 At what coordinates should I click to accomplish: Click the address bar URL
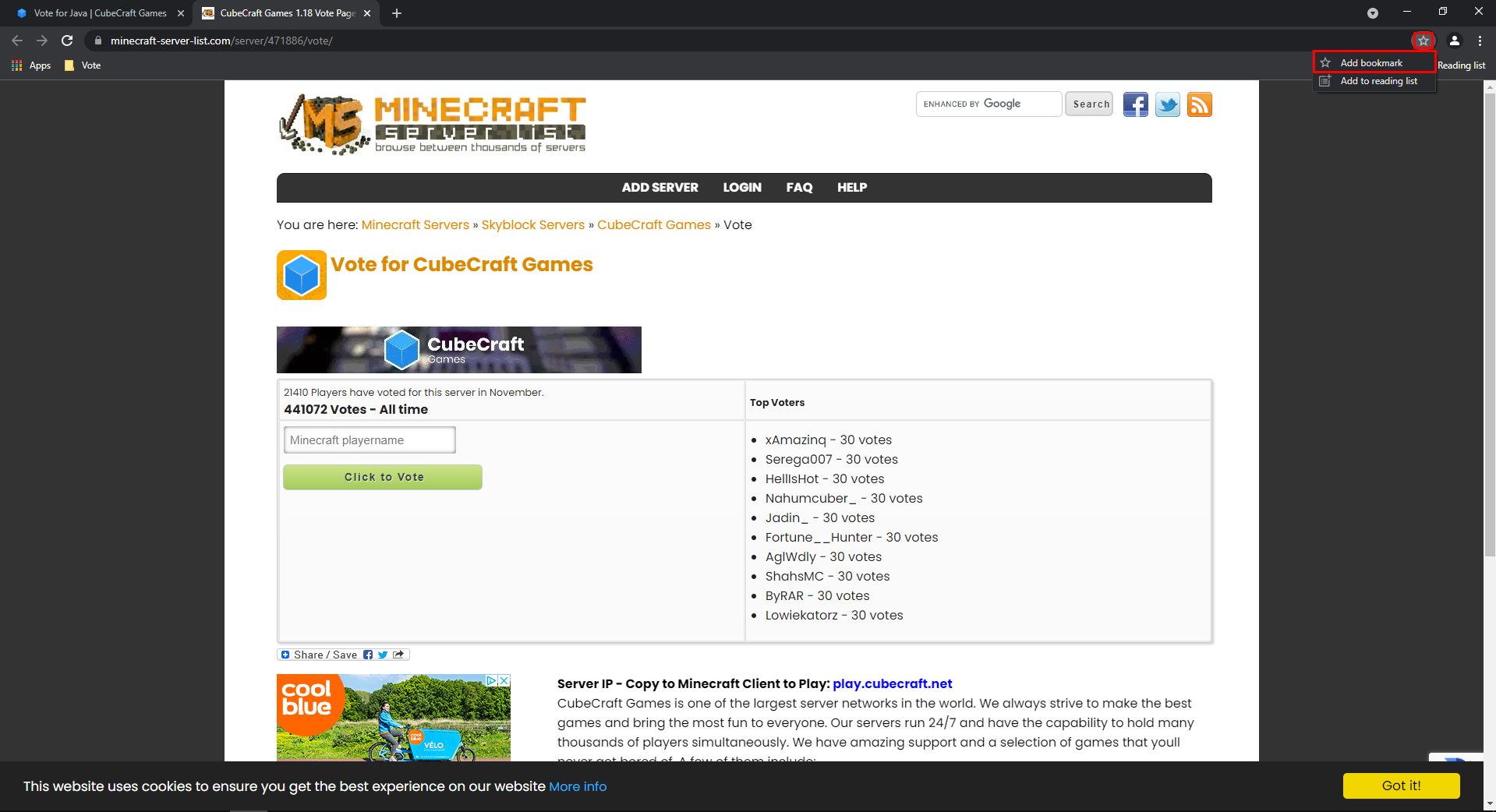[221, 41]
